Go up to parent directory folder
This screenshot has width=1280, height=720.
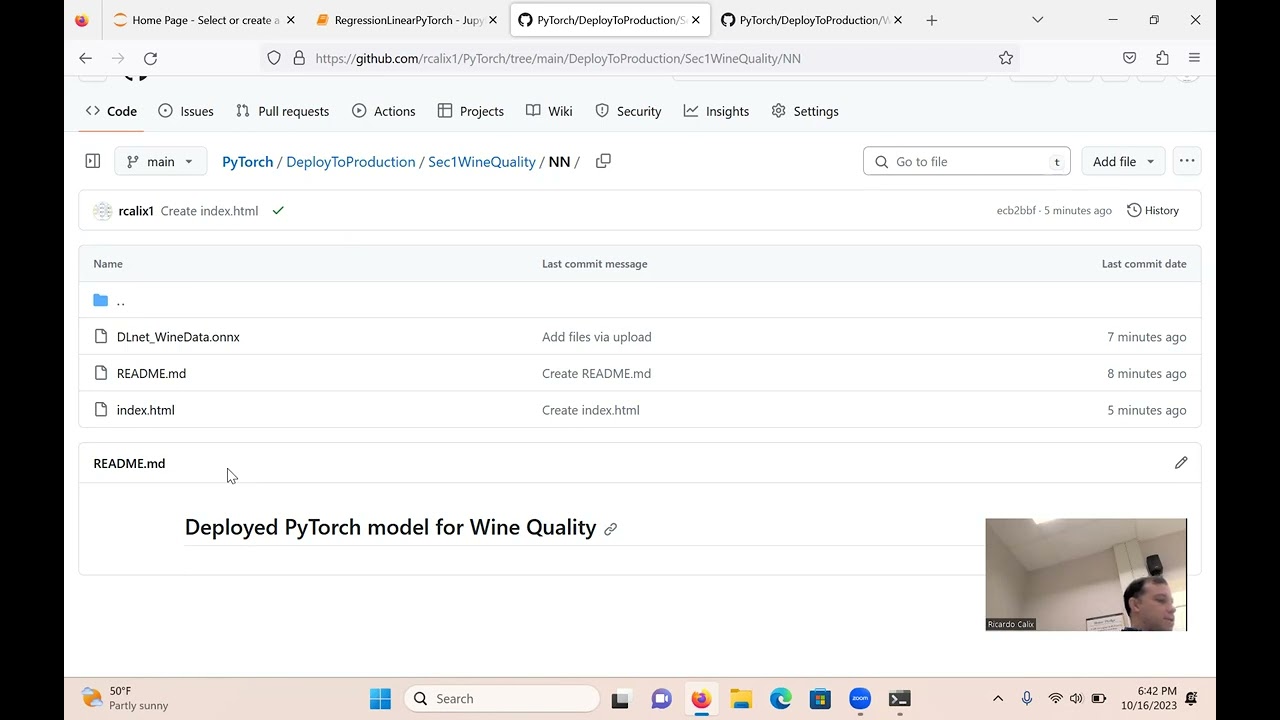click(120, 300)
